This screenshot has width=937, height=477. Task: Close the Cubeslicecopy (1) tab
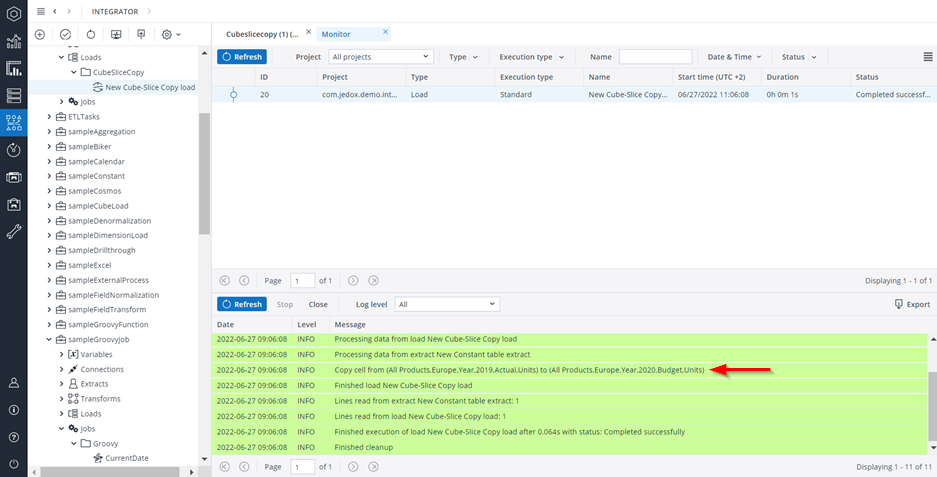click(x=308, y=32)
